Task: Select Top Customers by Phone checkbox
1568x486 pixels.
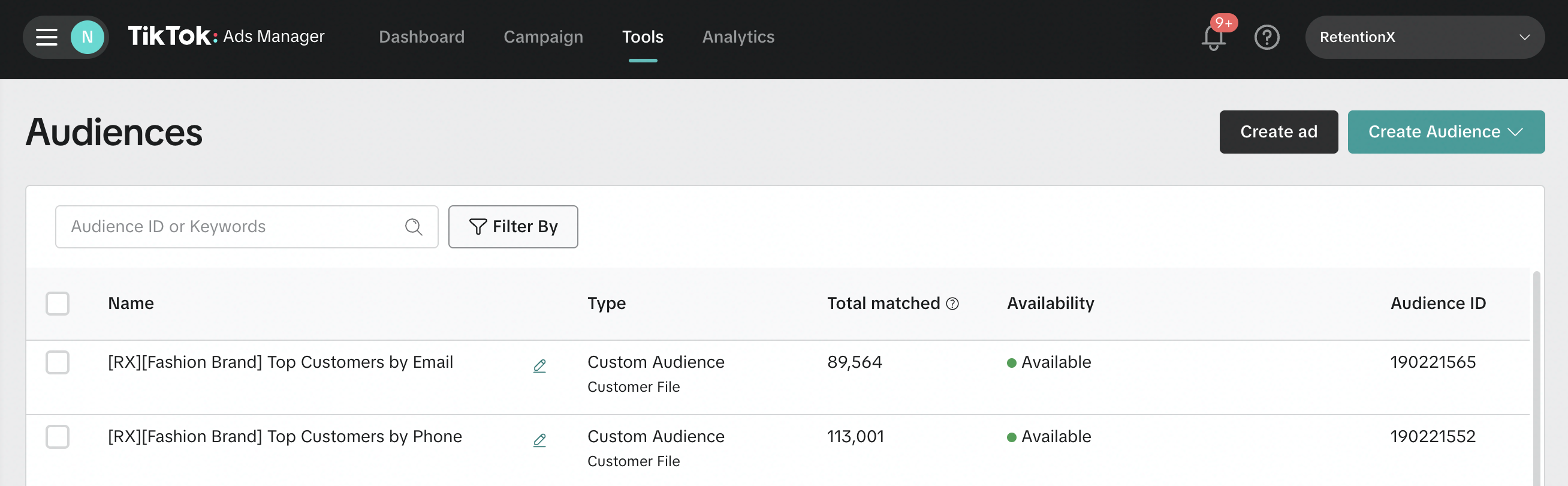Action: (x=57, y=437)
